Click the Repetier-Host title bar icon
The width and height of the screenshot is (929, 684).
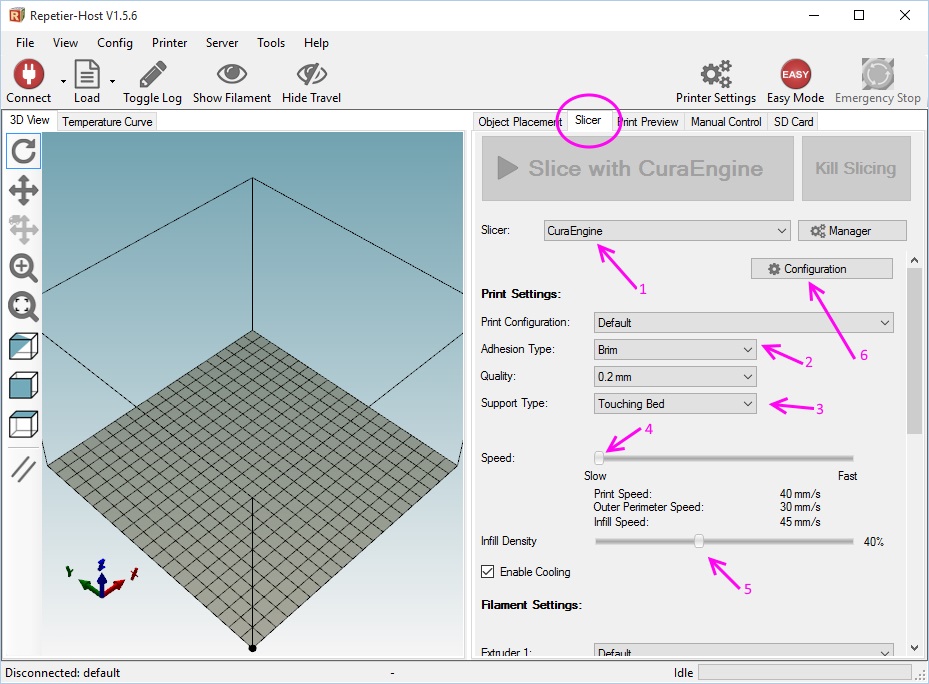tap(17, 15)
